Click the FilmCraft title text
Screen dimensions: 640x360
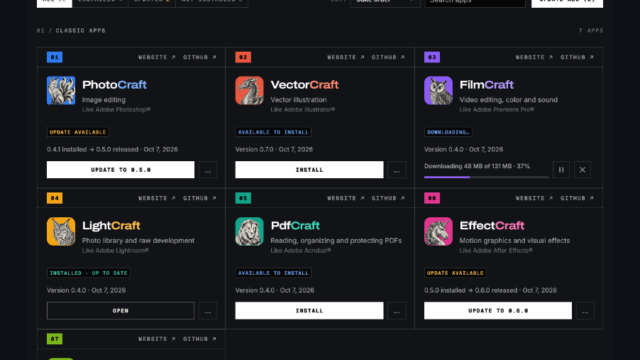pyautogui.click(x=487, y=85)
